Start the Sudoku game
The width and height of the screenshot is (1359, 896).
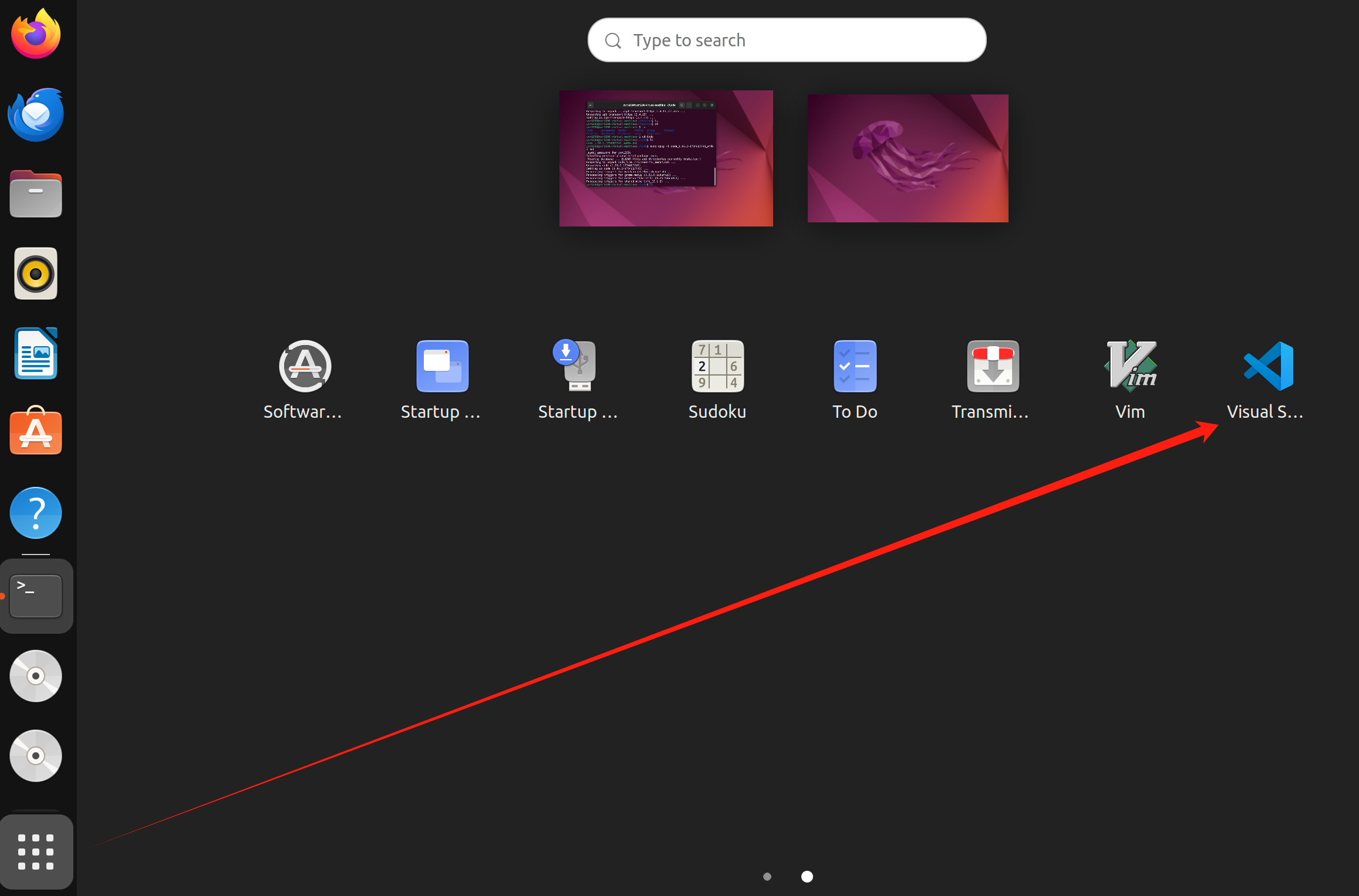717,367
